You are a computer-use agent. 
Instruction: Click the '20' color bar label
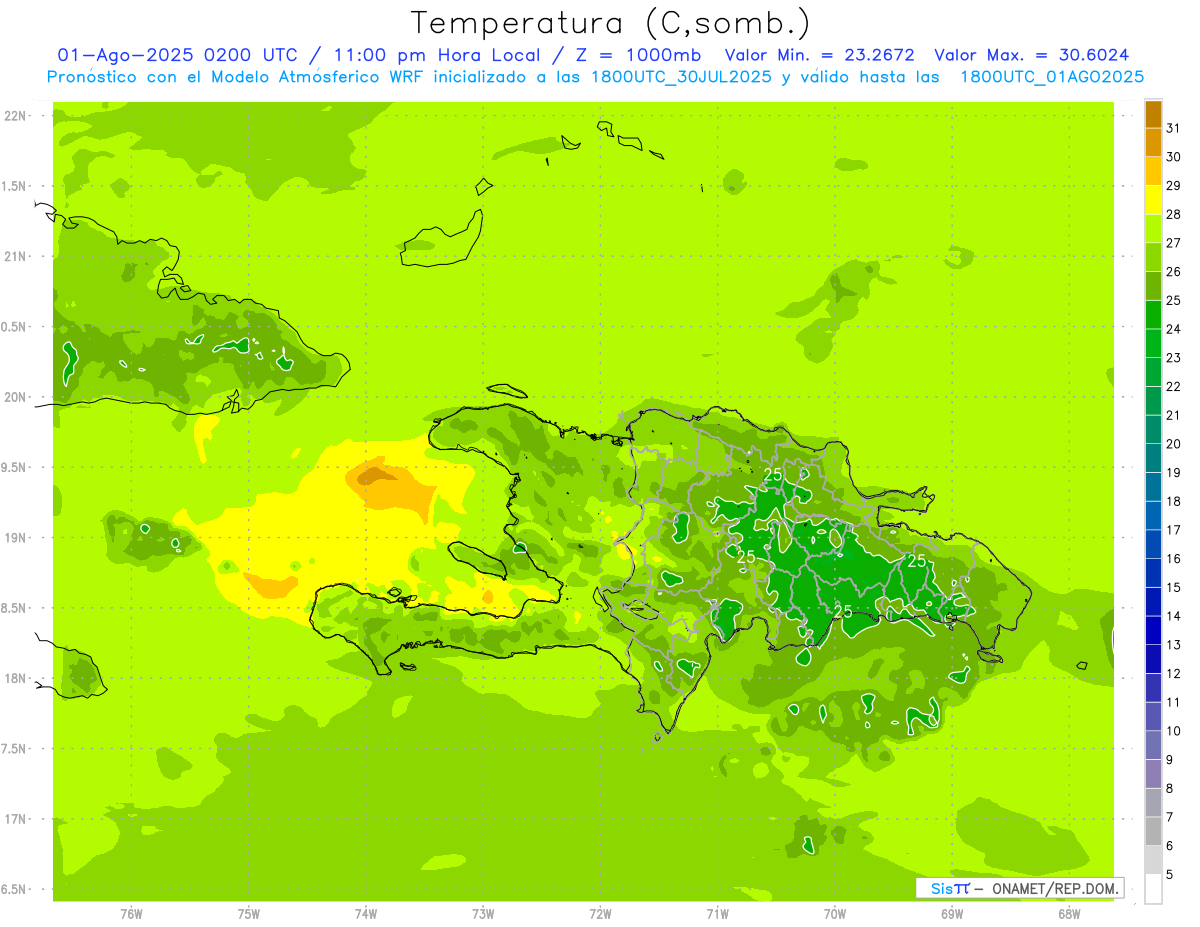coord(1174,444)
